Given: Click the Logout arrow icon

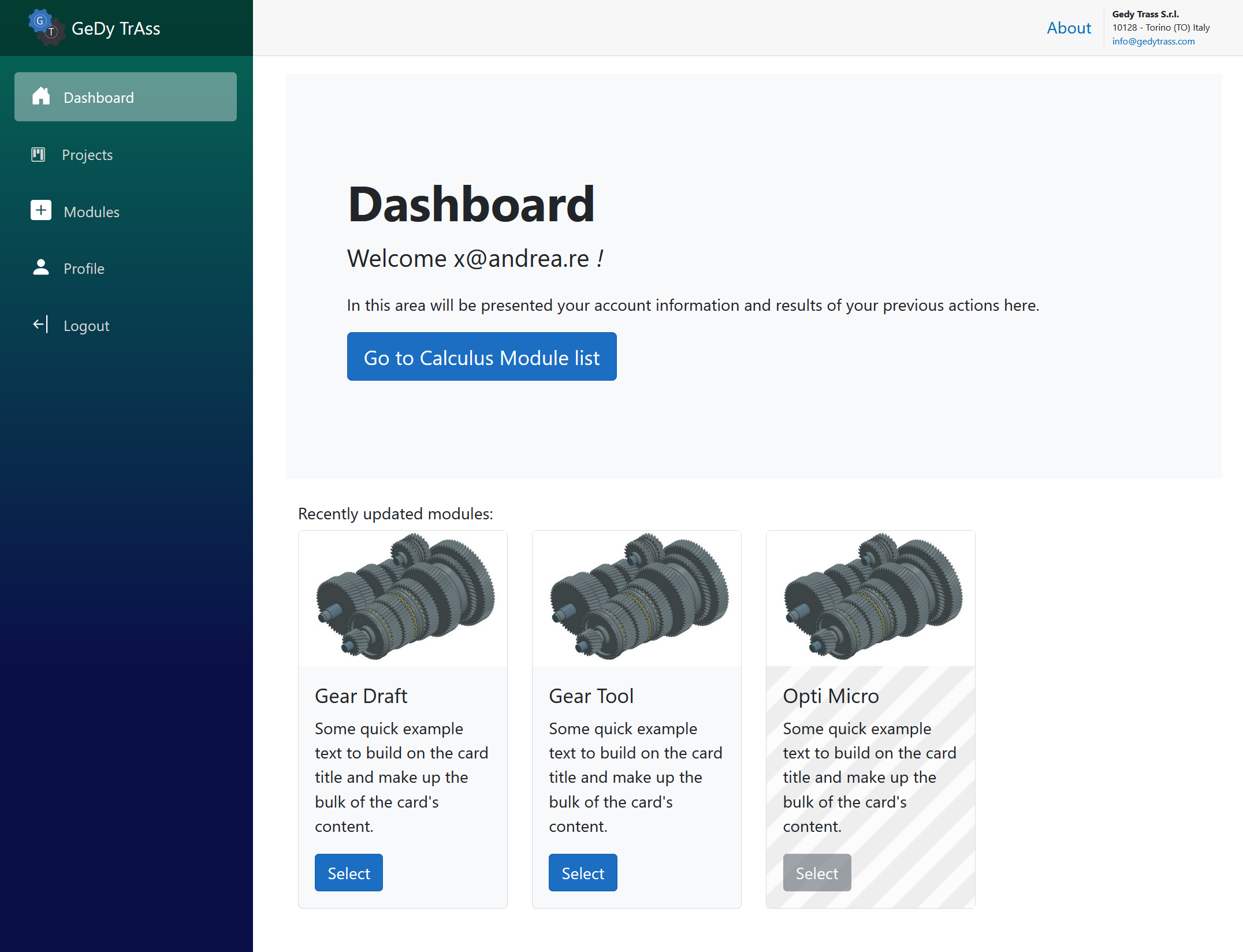Looking at the screenshot, I should coord(40,325).
